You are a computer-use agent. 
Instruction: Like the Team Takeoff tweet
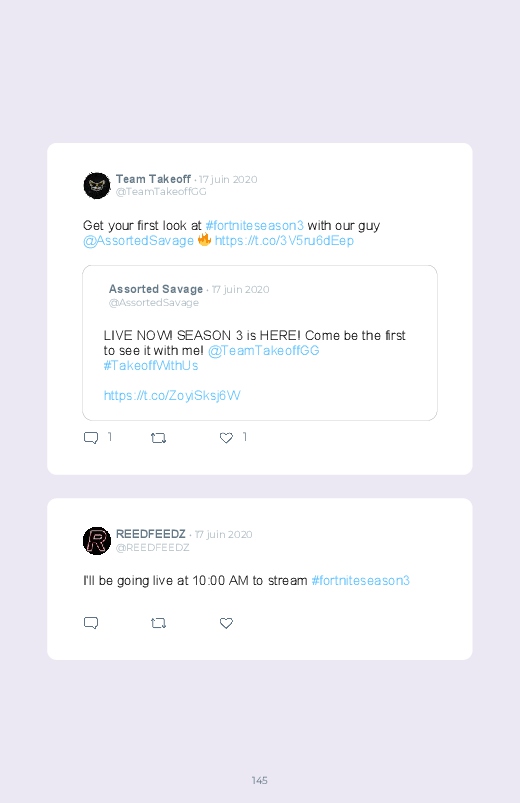226,438
